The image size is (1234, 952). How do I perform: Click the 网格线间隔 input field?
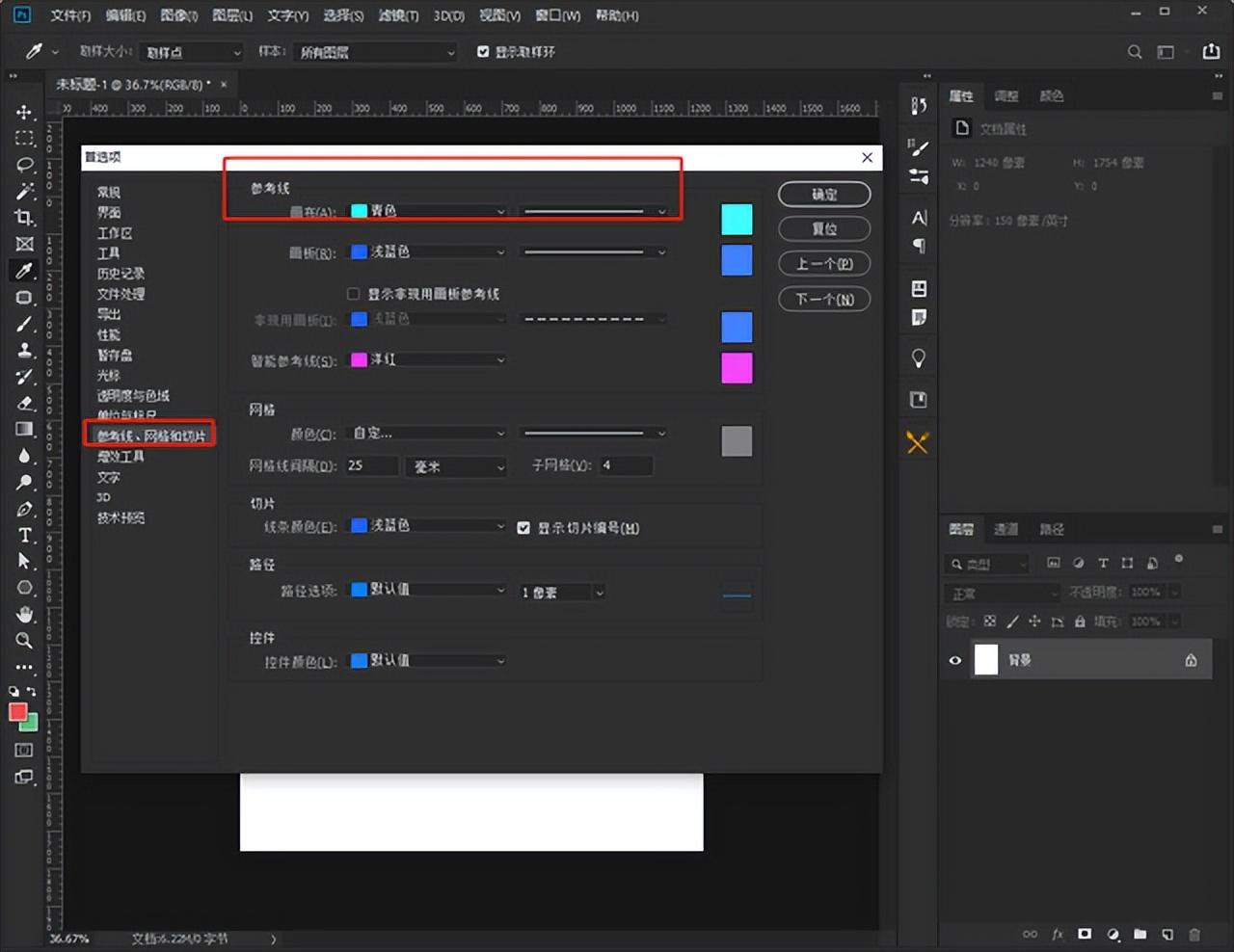pos(371,466)
